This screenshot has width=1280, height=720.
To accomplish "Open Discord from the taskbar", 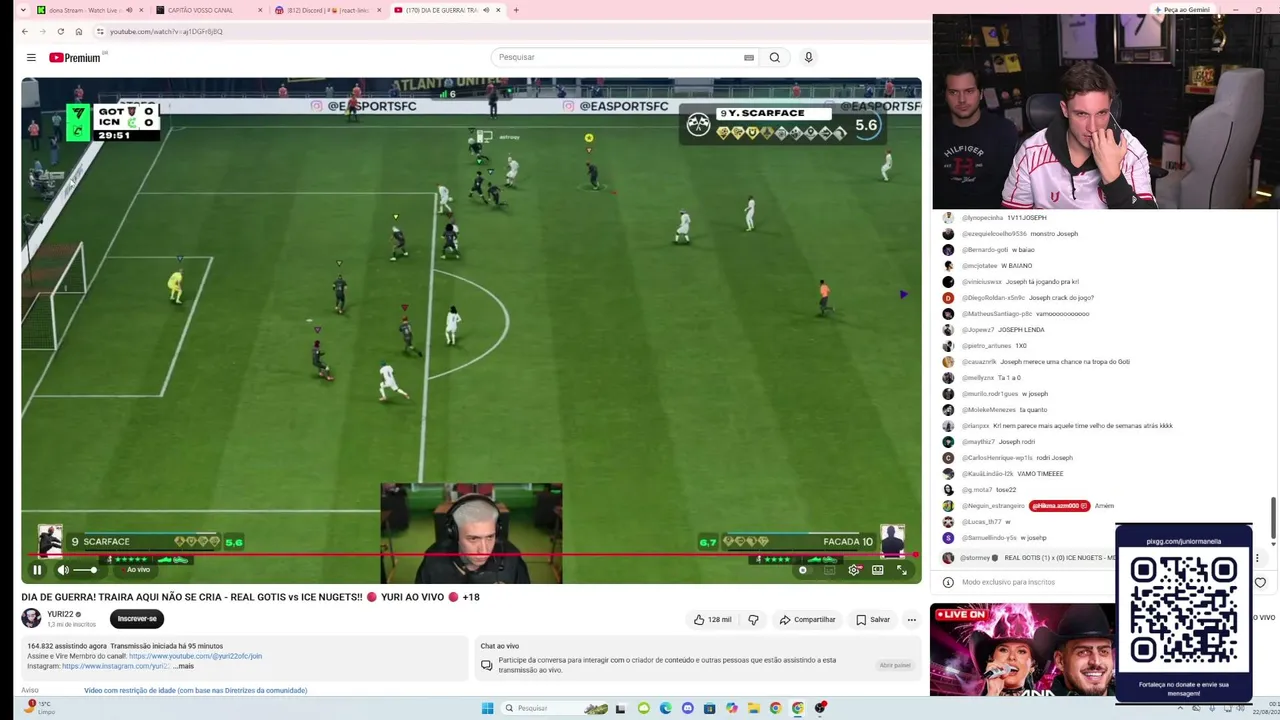I will (x=687, y=708).
